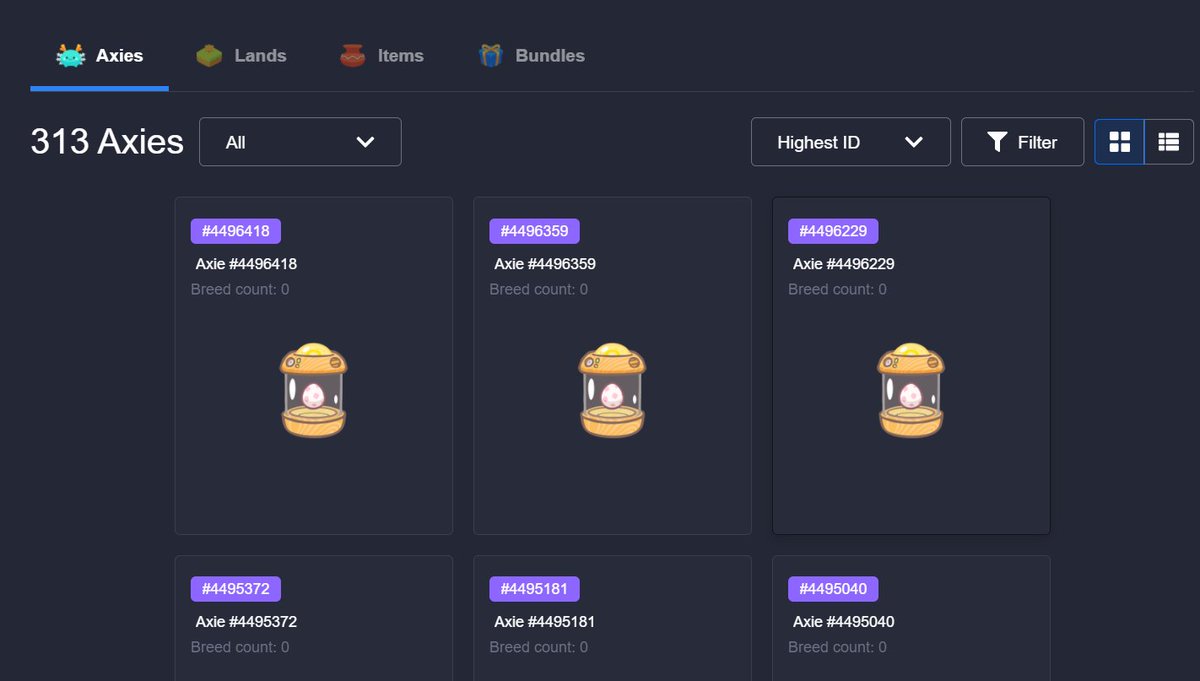Open the Axies tab
1200x681 pixels.
point(99,56)
